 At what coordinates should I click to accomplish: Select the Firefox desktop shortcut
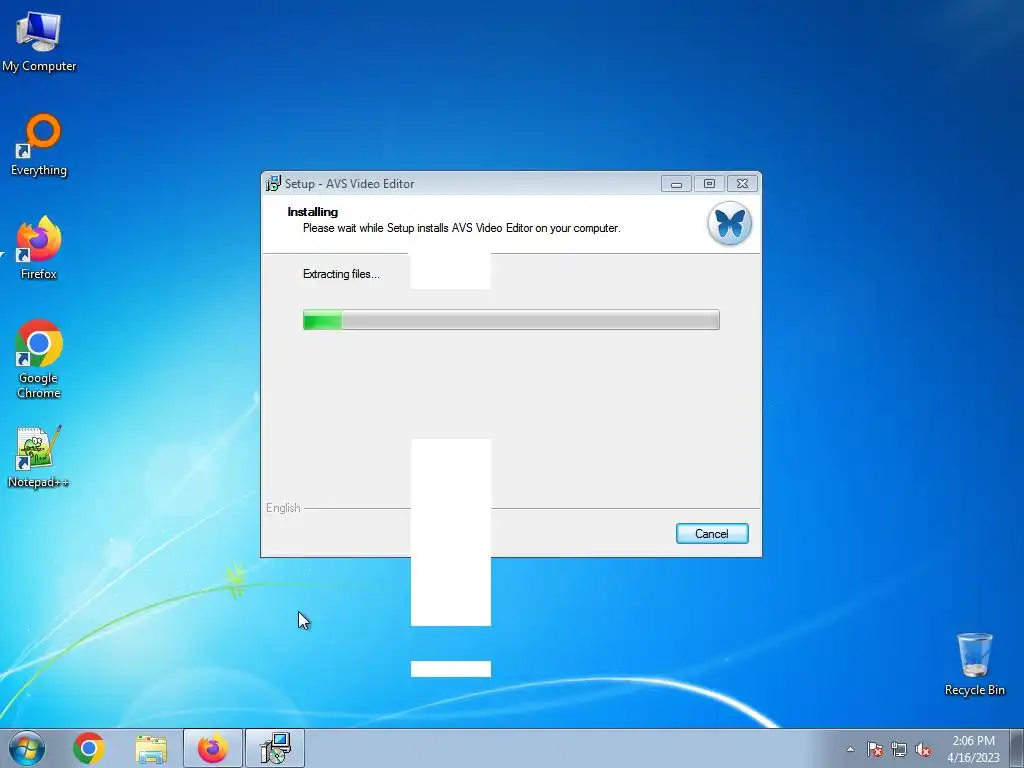click(x=39, y=249)
